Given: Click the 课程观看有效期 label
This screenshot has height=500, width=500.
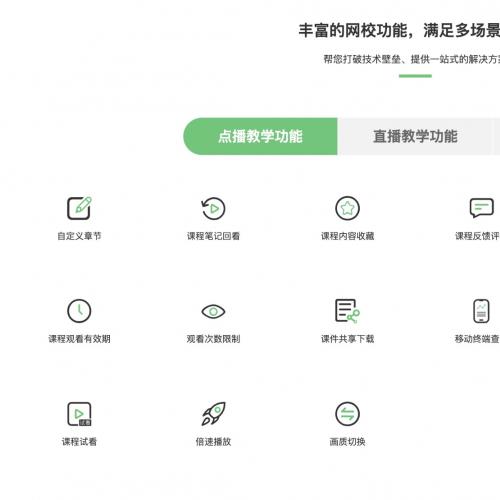Looking at the screenshot, I should point(79,339).
